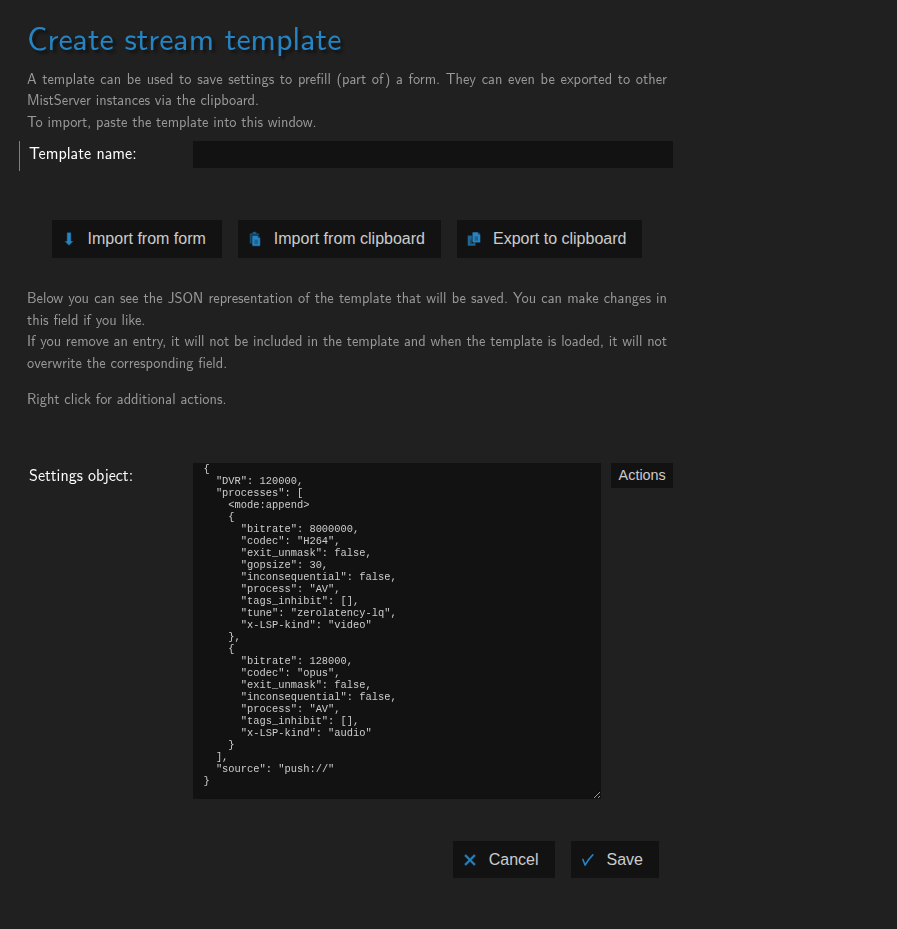Viewport: 897px width, 929px height.
Task: Click the "processes": [ line in JSON
Action: [260, 492]
